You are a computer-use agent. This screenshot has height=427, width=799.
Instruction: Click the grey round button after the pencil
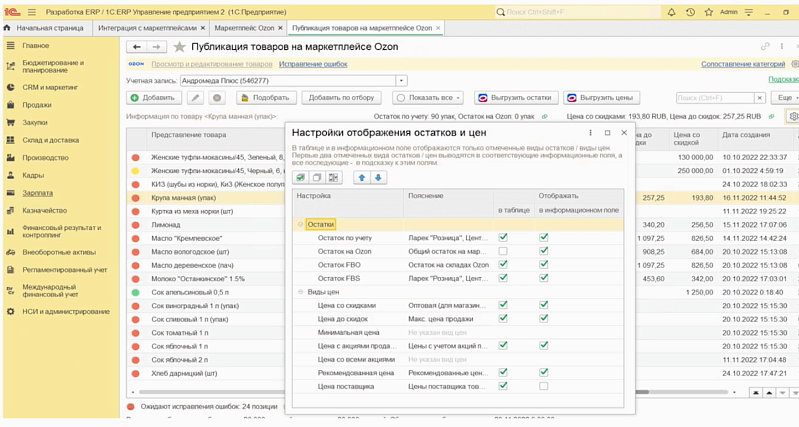pos(217,97)
